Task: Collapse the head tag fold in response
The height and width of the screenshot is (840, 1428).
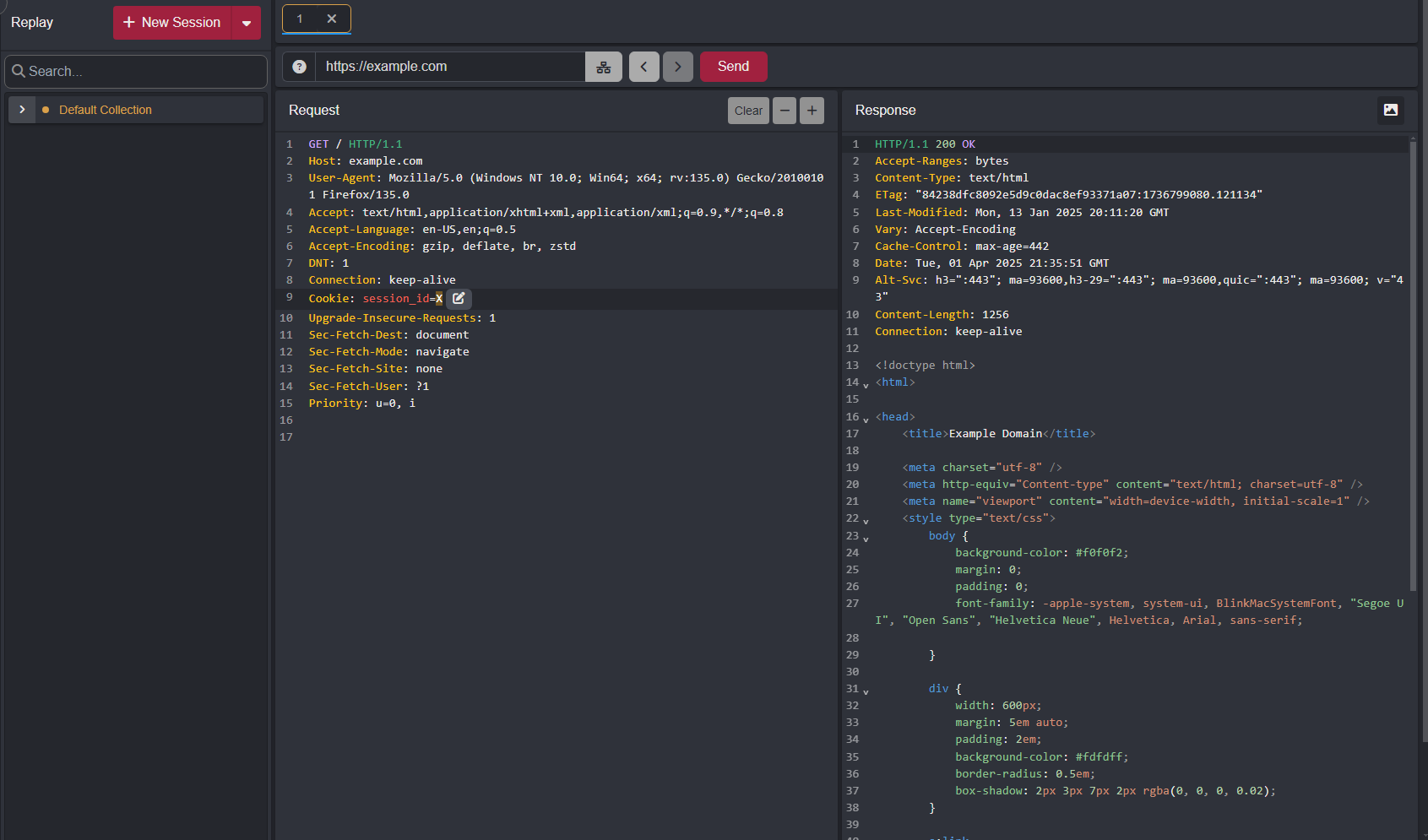Action: coord(866,420)
